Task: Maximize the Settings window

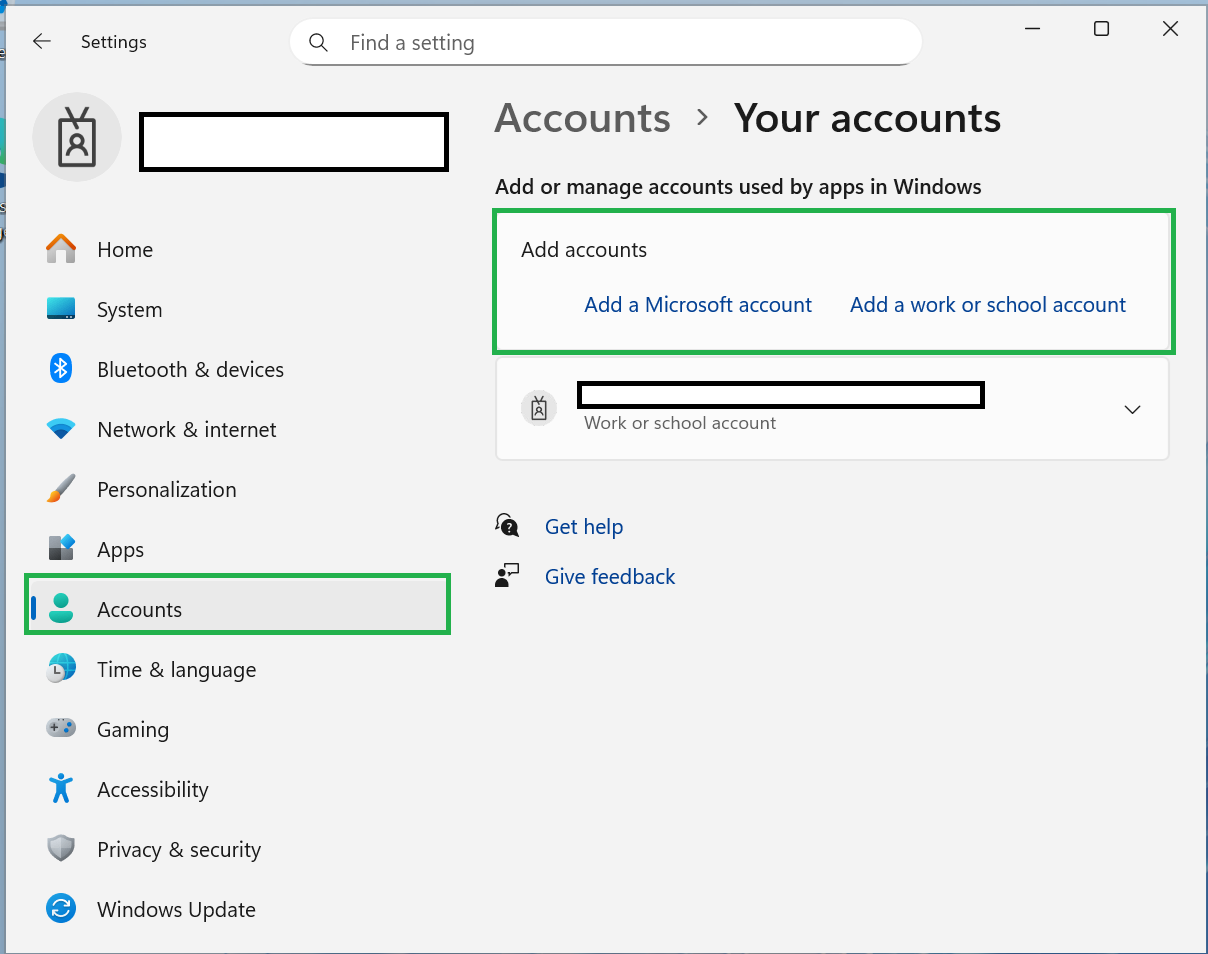Action: click(1101, 29)
